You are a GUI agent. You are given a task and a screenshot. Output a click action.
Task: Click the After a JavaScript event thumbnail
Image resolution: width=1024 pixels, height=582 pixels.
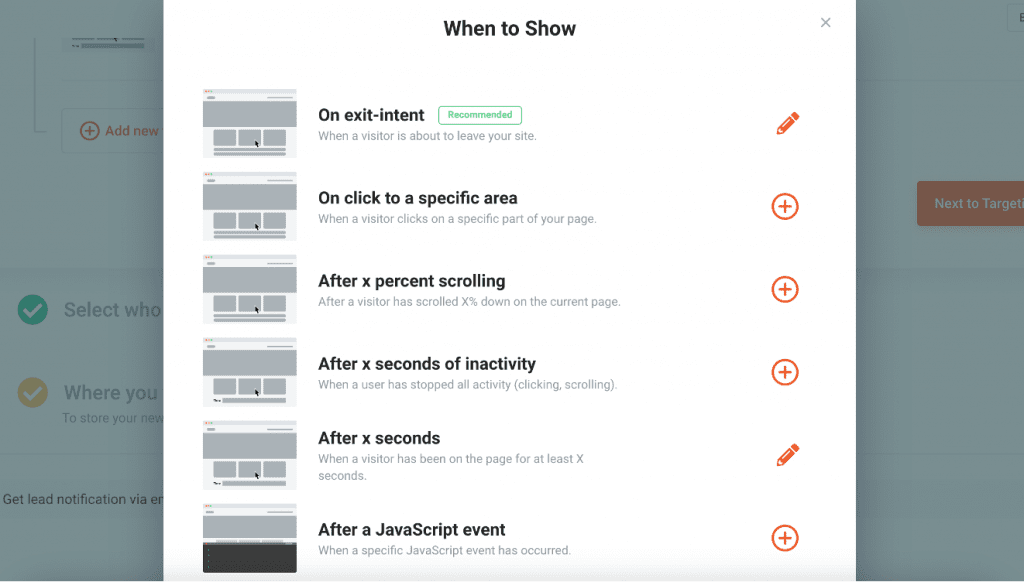point(249,538)
